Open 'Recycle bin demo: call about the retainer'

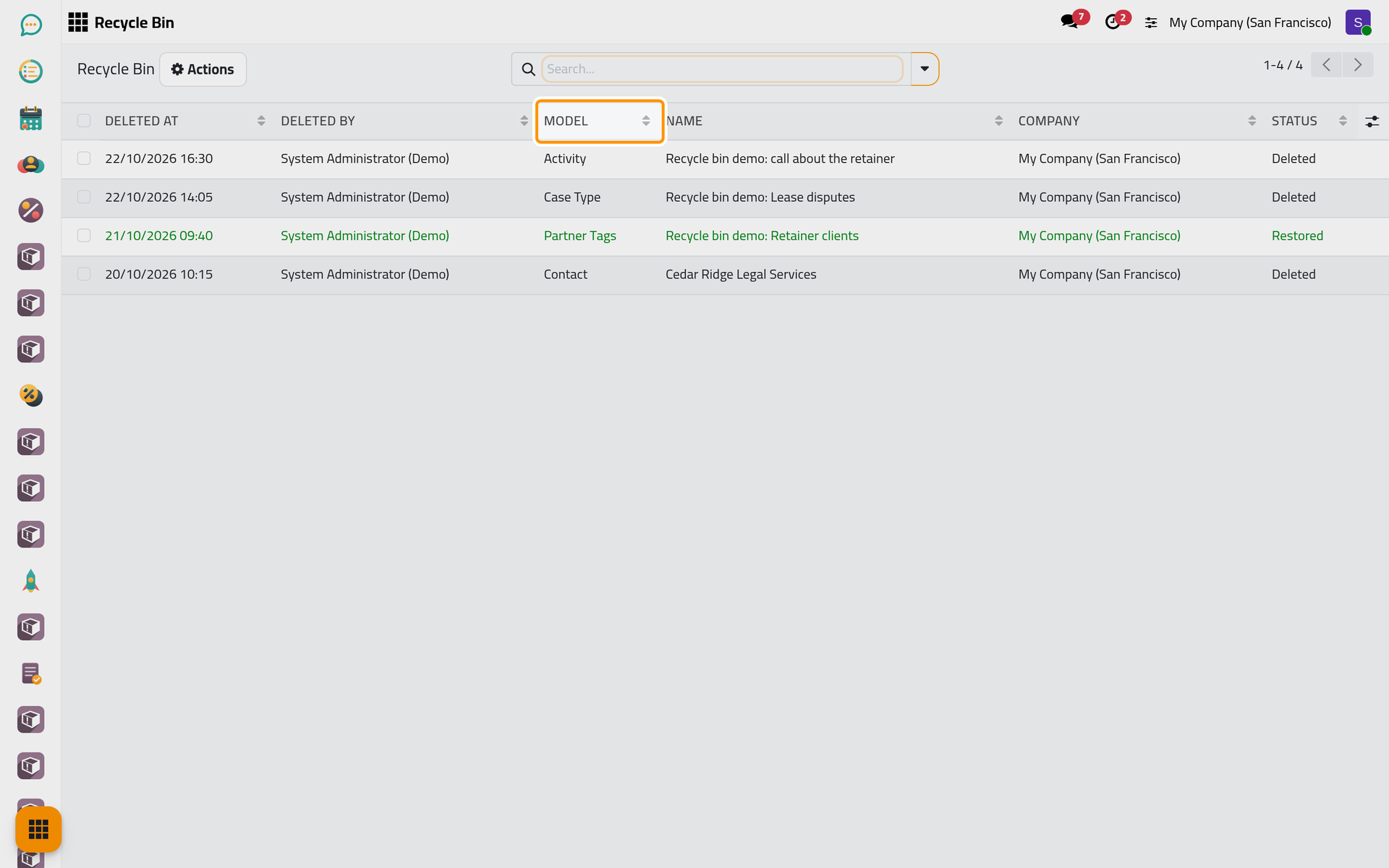(x=780, y=158)
